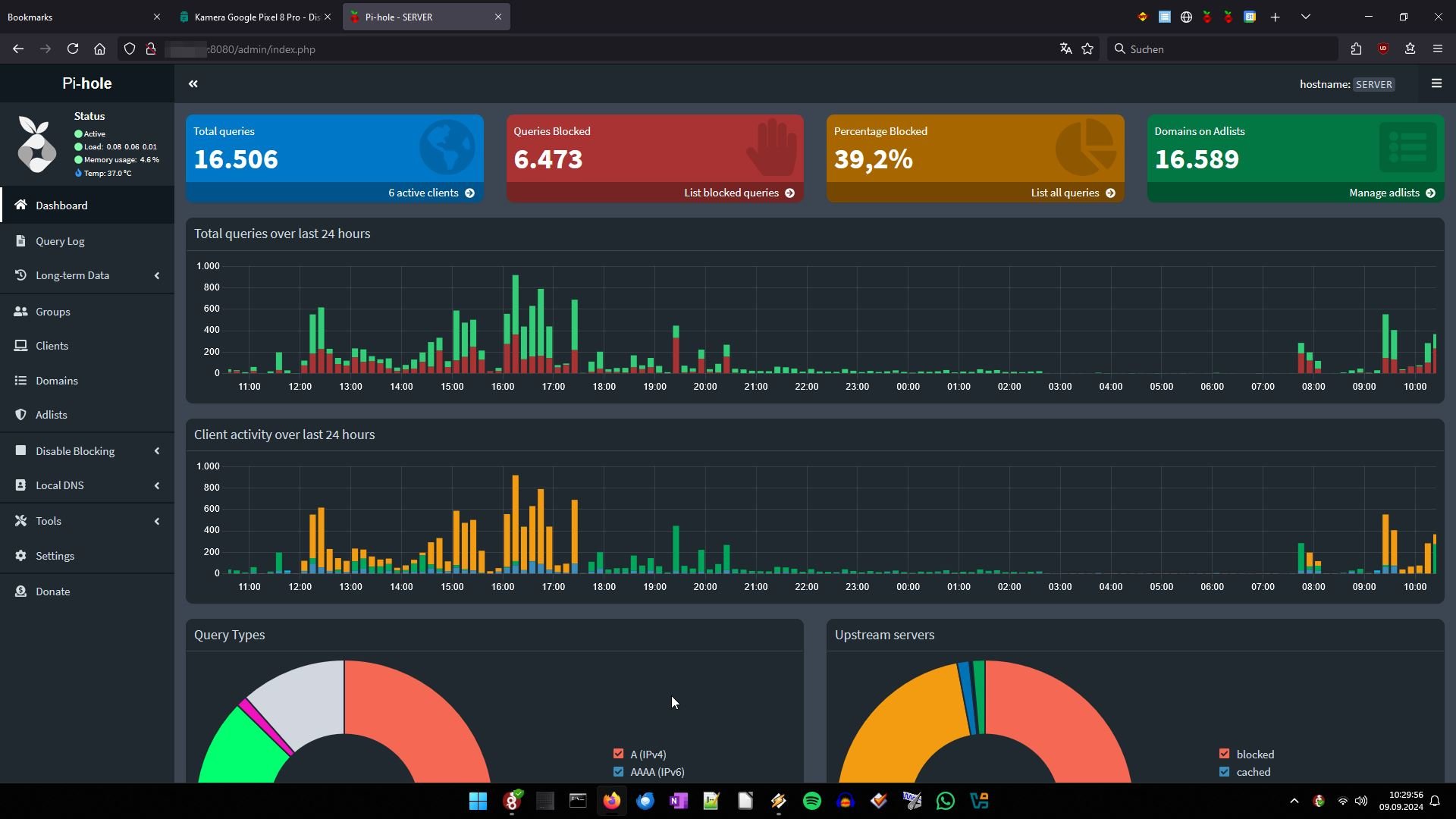
Task: Toggle the blocked upstream legend checkbox
Action: (x=1224, y=754)
